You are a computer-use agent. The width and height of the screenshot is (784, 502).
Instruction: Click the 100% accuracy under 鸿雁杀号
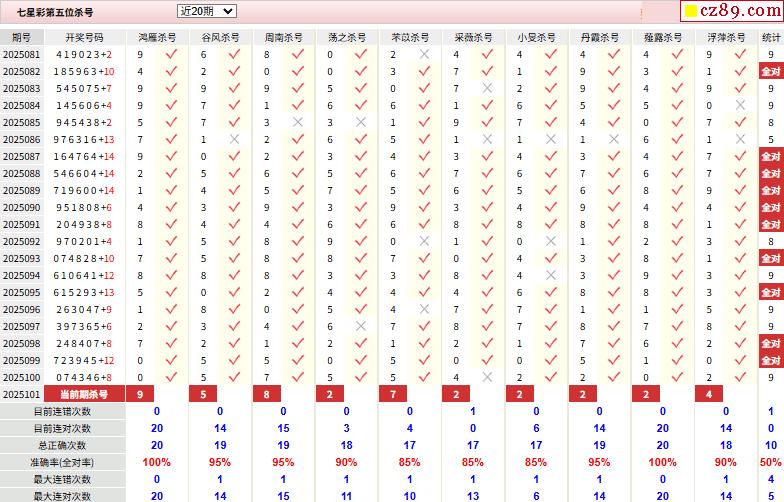(x=157, y=462)
